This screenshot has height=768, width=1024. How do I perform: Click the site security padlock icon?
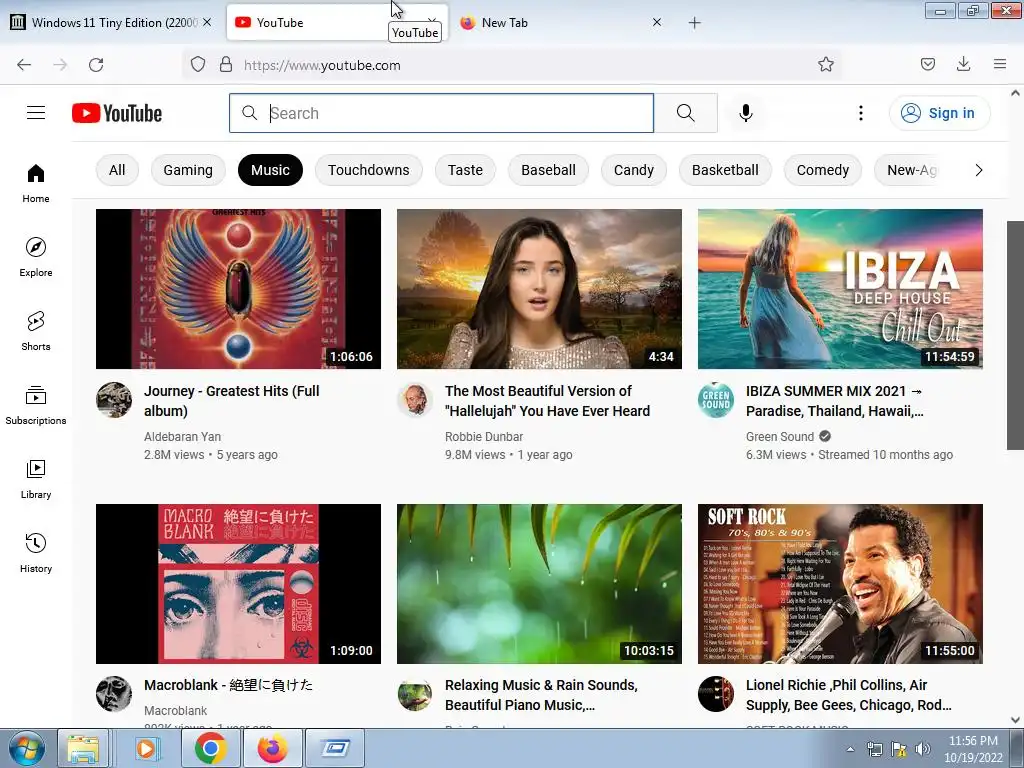226,65
